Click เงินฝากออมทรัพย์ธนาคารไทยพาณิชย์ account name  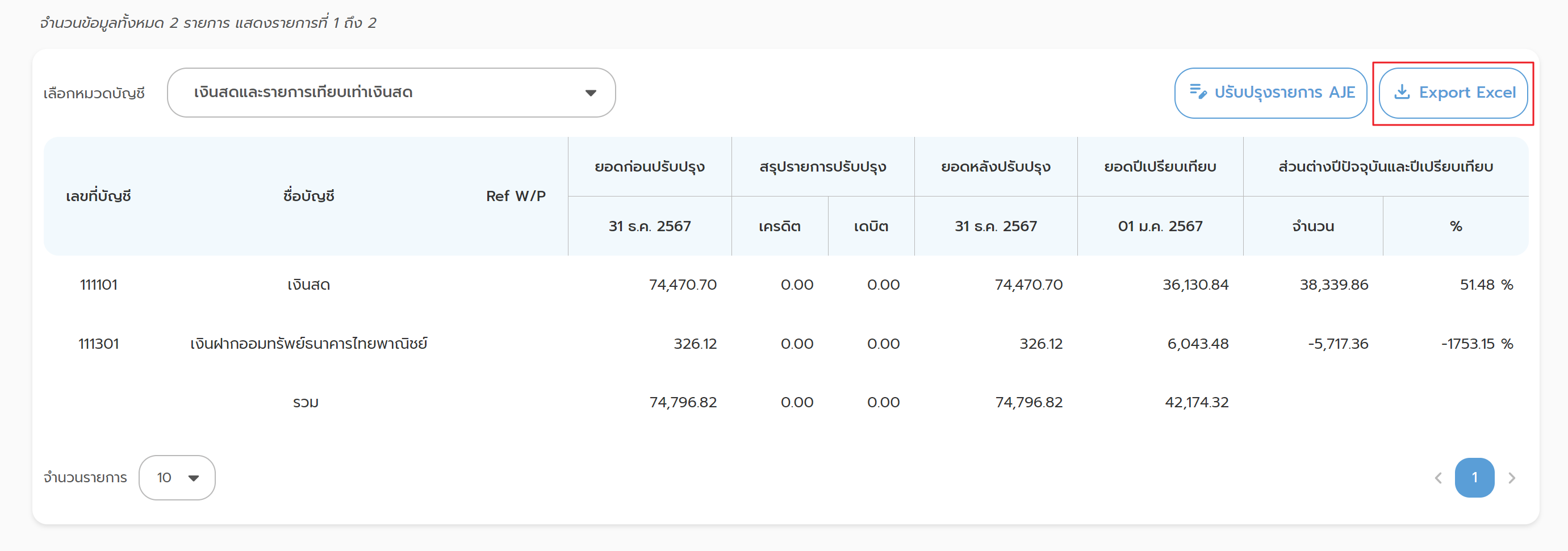click(x=308, y=344)
